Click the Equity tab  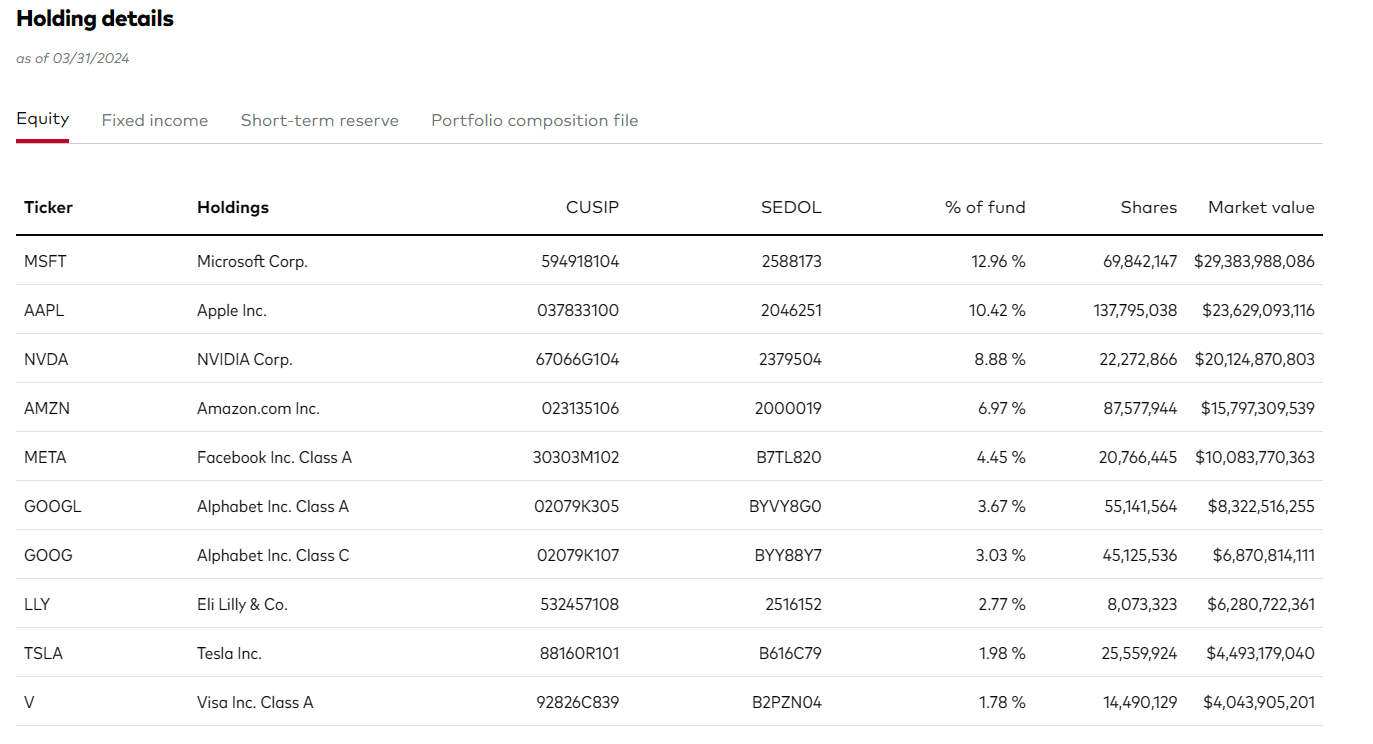[x=42, y=118]
